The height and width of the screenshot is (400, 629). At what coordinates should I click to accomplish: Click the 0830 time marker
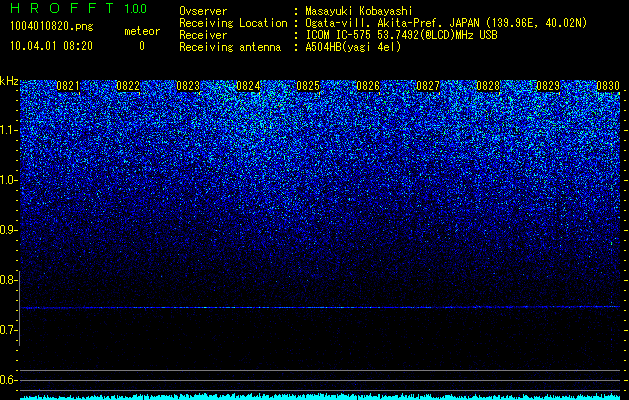[x=608, y=86]
